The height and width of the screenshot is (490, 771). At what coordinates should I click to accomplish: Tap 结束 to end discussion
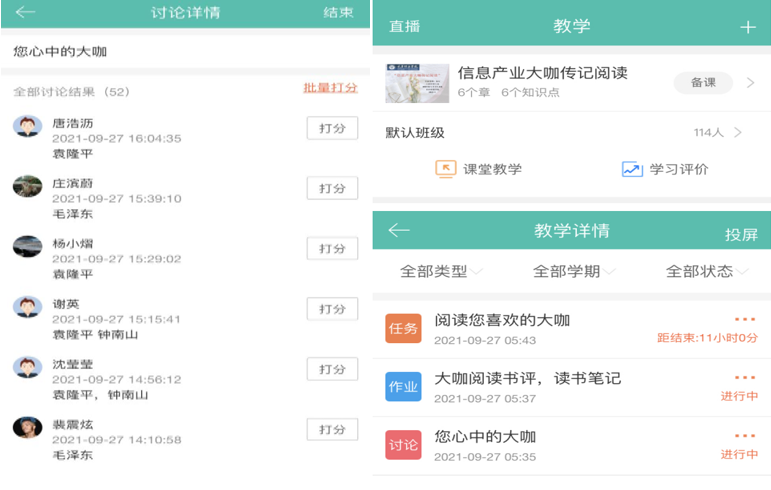338,13
